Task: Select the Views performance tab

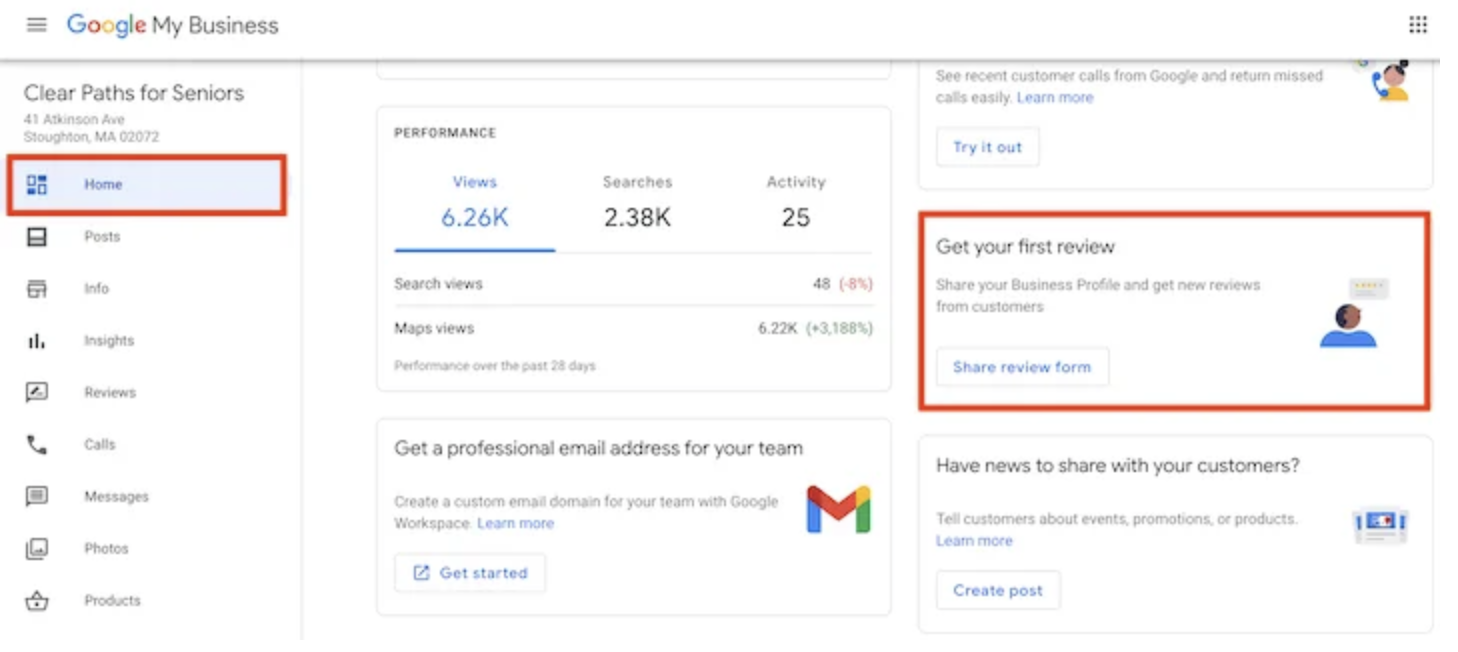Action: [475, 202]
